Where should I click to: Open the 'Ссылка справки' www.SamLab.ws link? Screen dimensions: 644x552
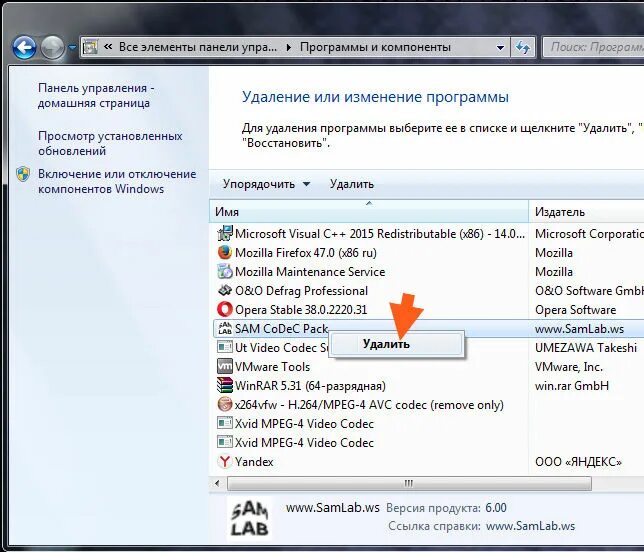click(x=530, y=526)
